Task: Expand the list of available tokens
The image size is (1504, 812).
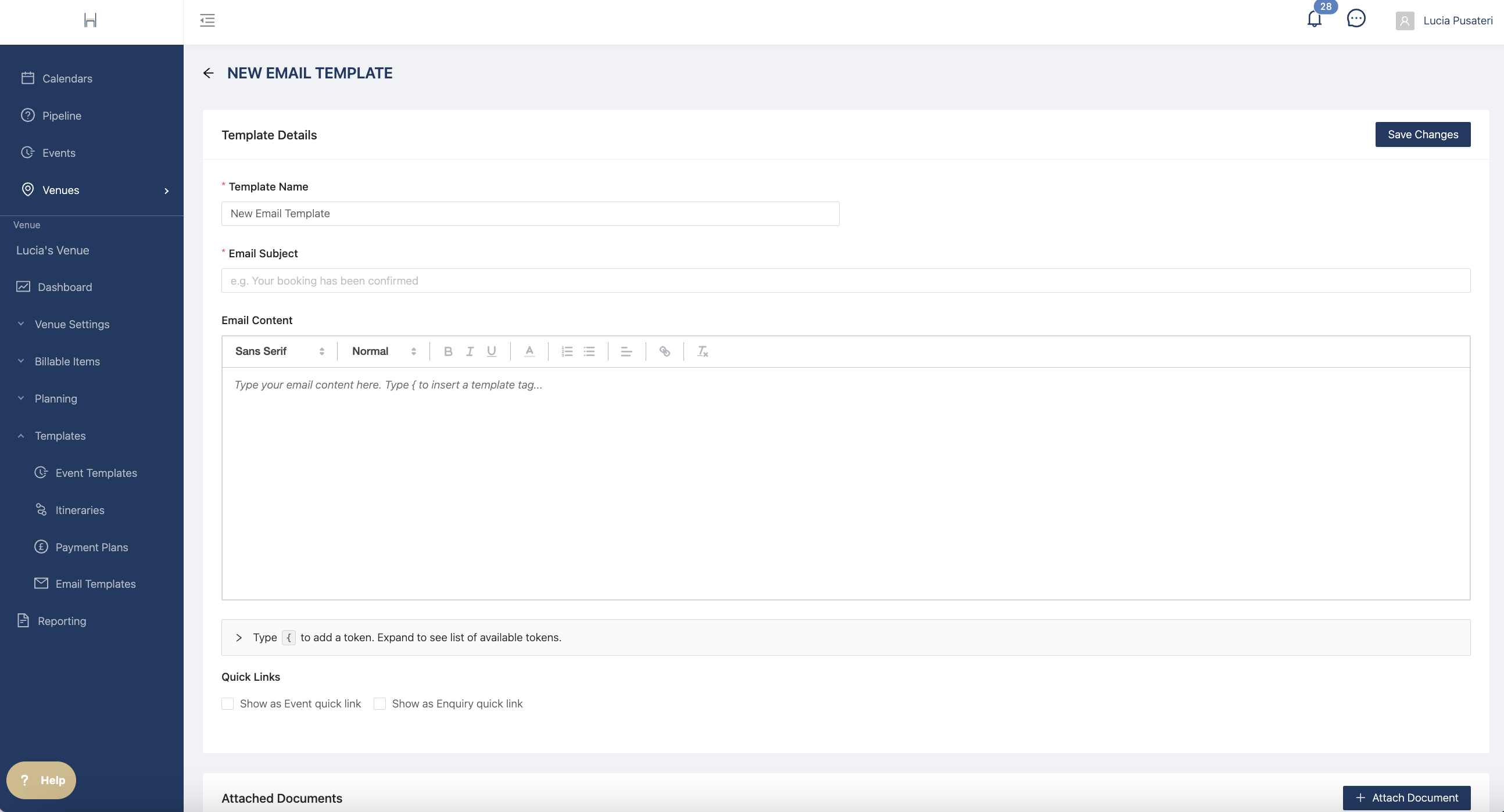Action: pyautogui.click(x=239, y=638)
